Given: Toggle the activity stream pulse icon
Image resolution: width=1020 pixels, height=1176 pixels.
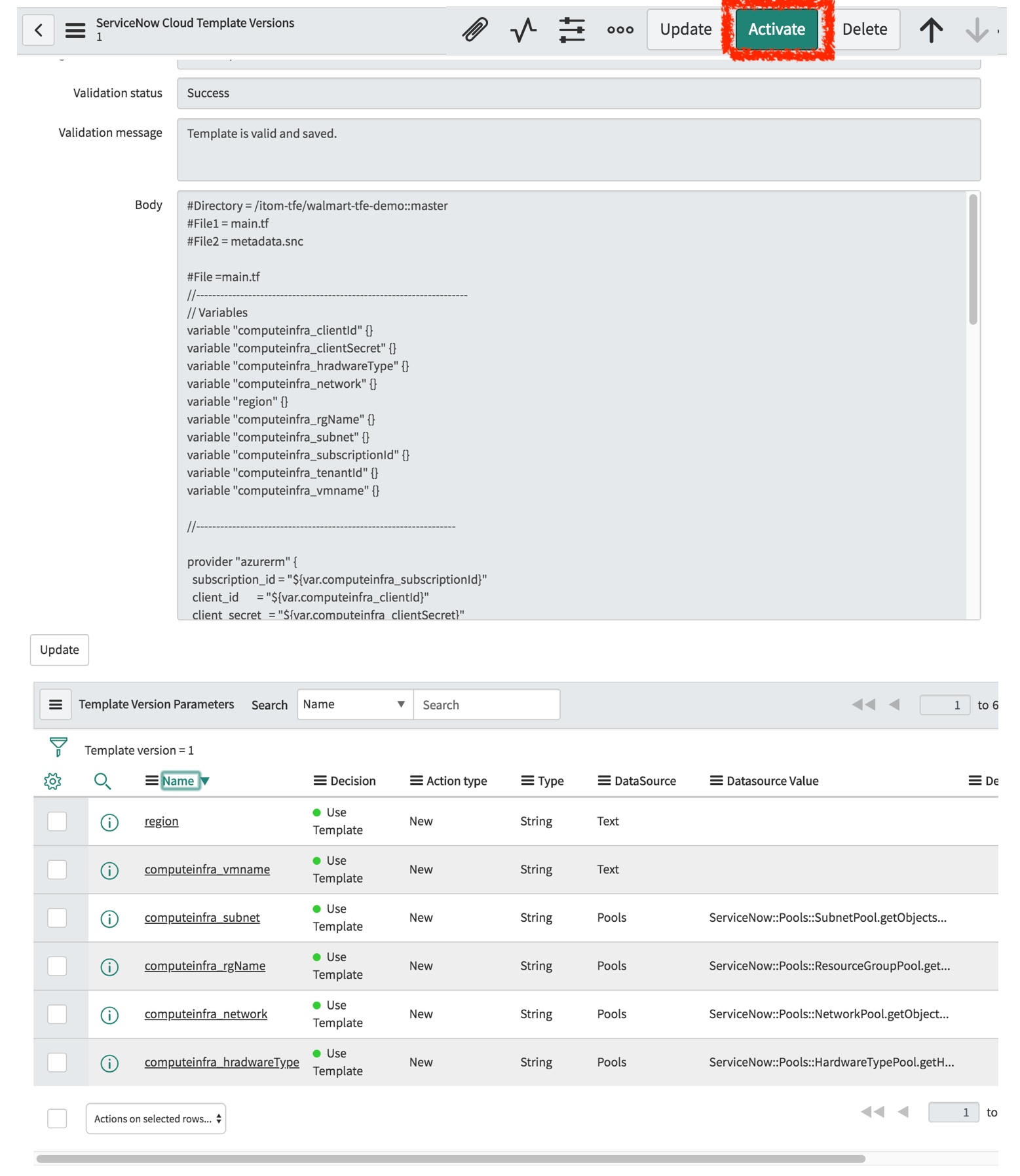Looking at the screenshot, I should [x=523, y=29].
